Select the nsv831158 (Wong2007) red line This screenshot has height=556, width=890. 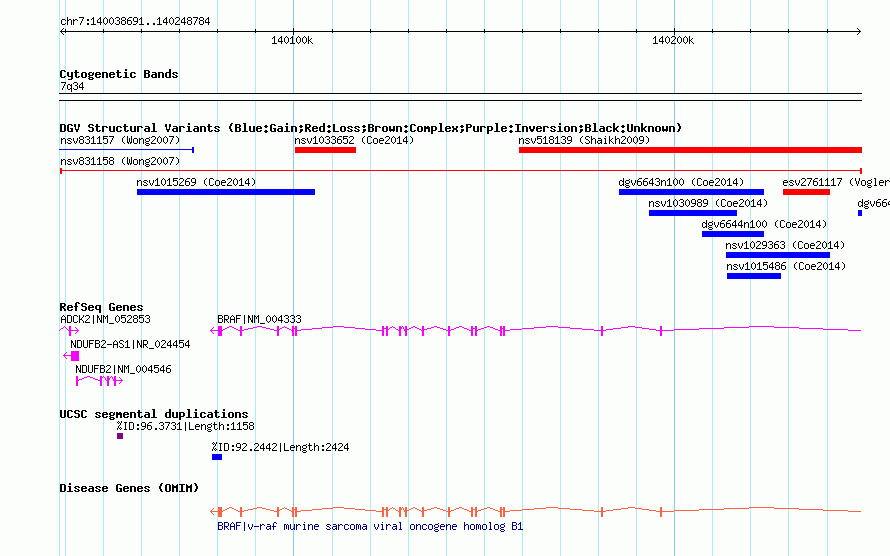461,171
